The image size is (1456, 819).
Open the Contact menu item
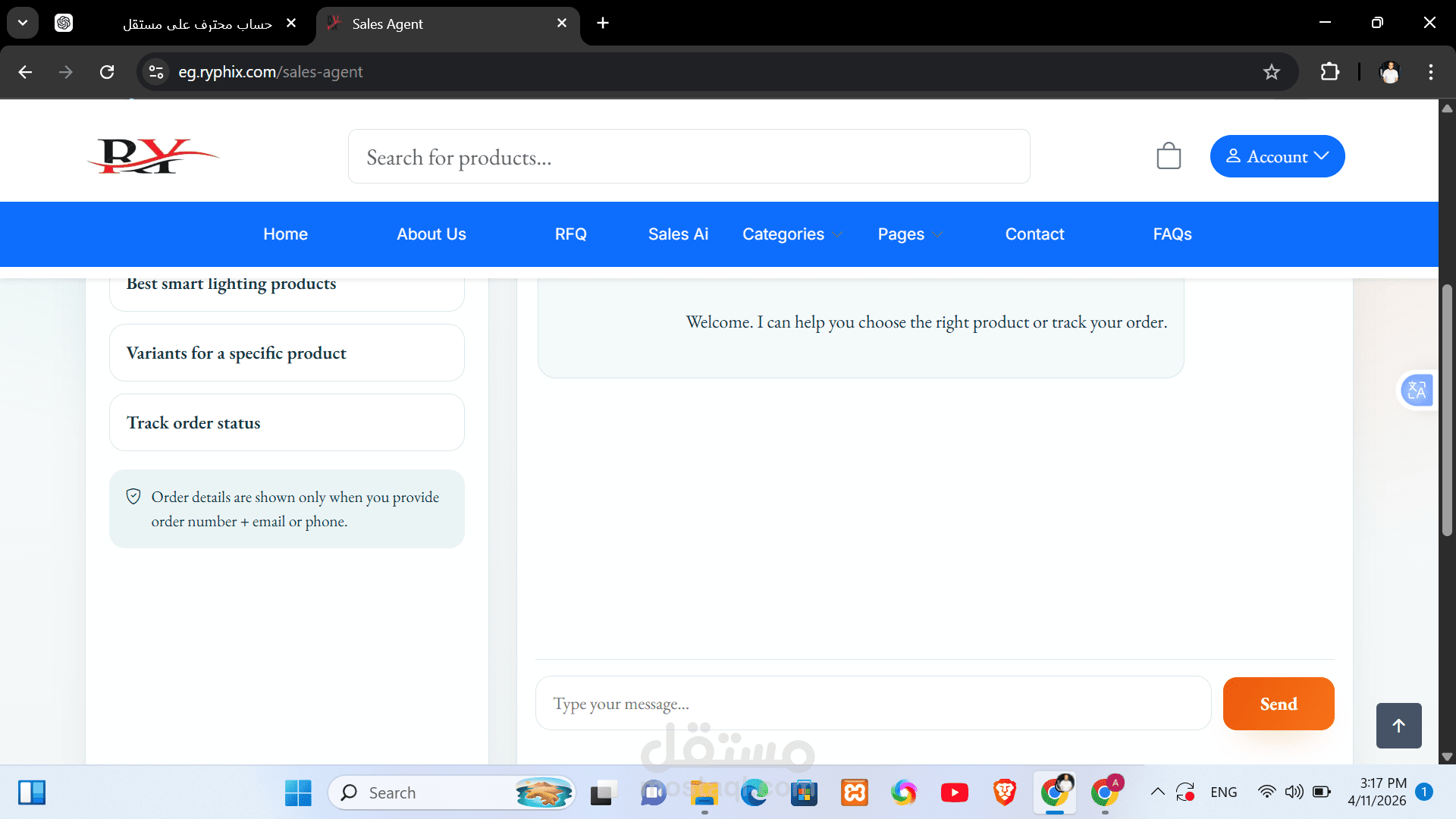(1034, 234)
